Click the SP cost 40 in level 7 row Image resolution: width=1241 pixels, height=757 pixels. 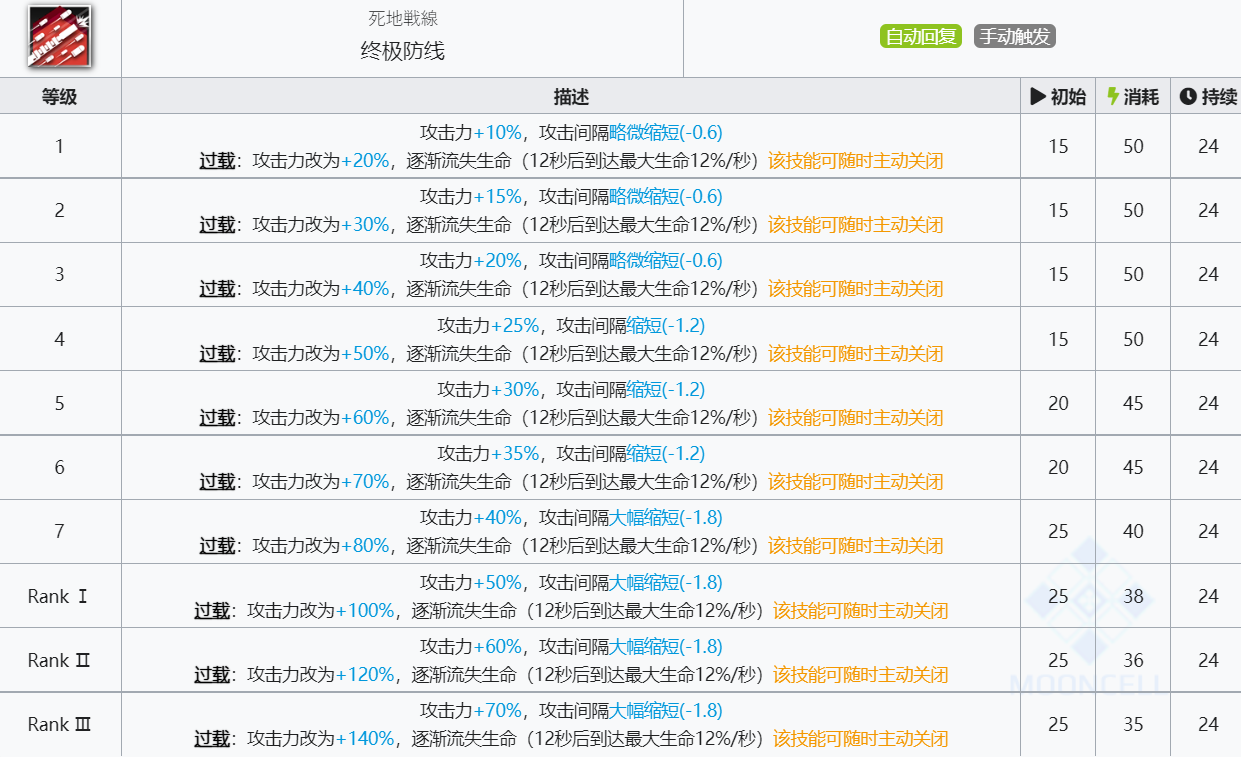[x=1133, y=531]
